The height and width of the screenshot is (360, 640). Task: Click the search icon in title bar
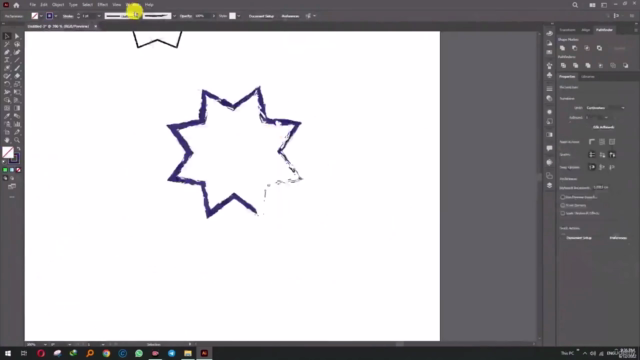click(575, 5)
